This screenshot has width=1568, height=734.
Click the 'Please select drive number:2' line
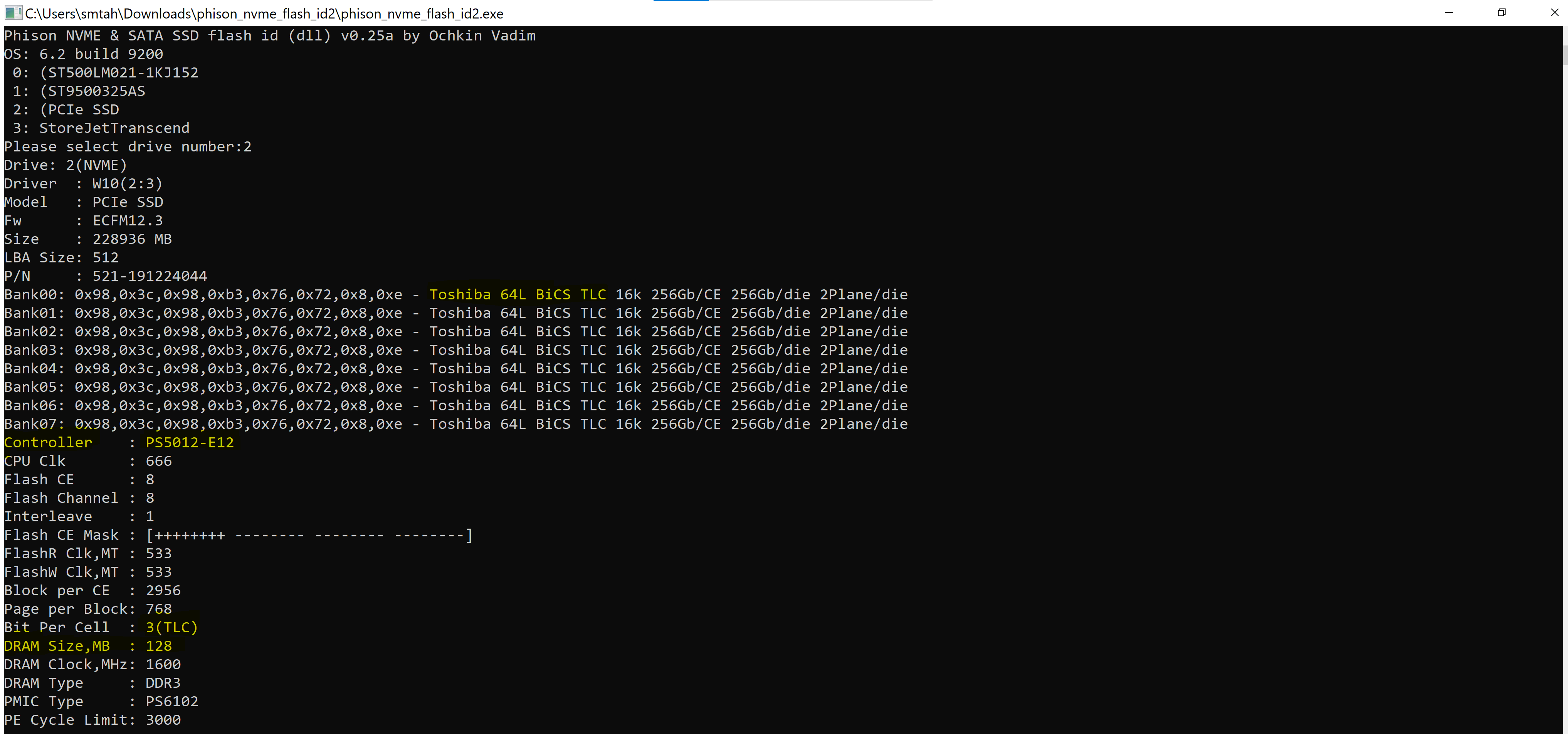pos(127,147)
